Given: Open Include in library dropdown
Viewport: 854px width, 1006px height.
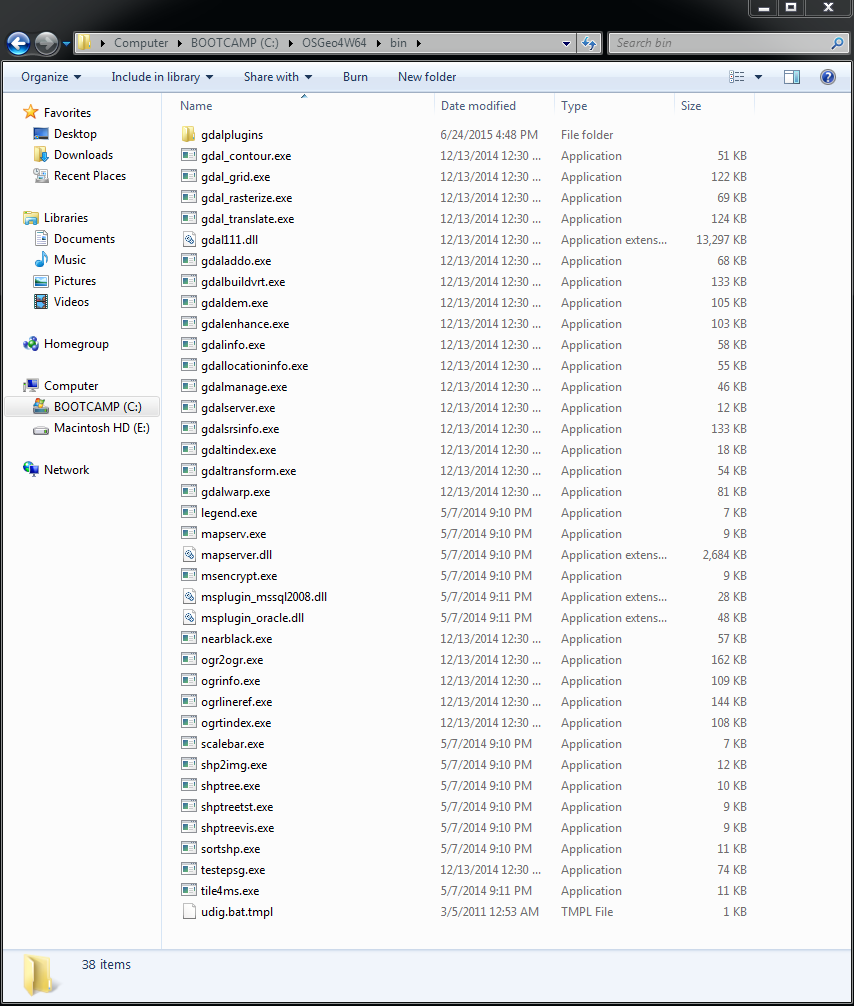Looking at the screenshot, I should [162, 77].
